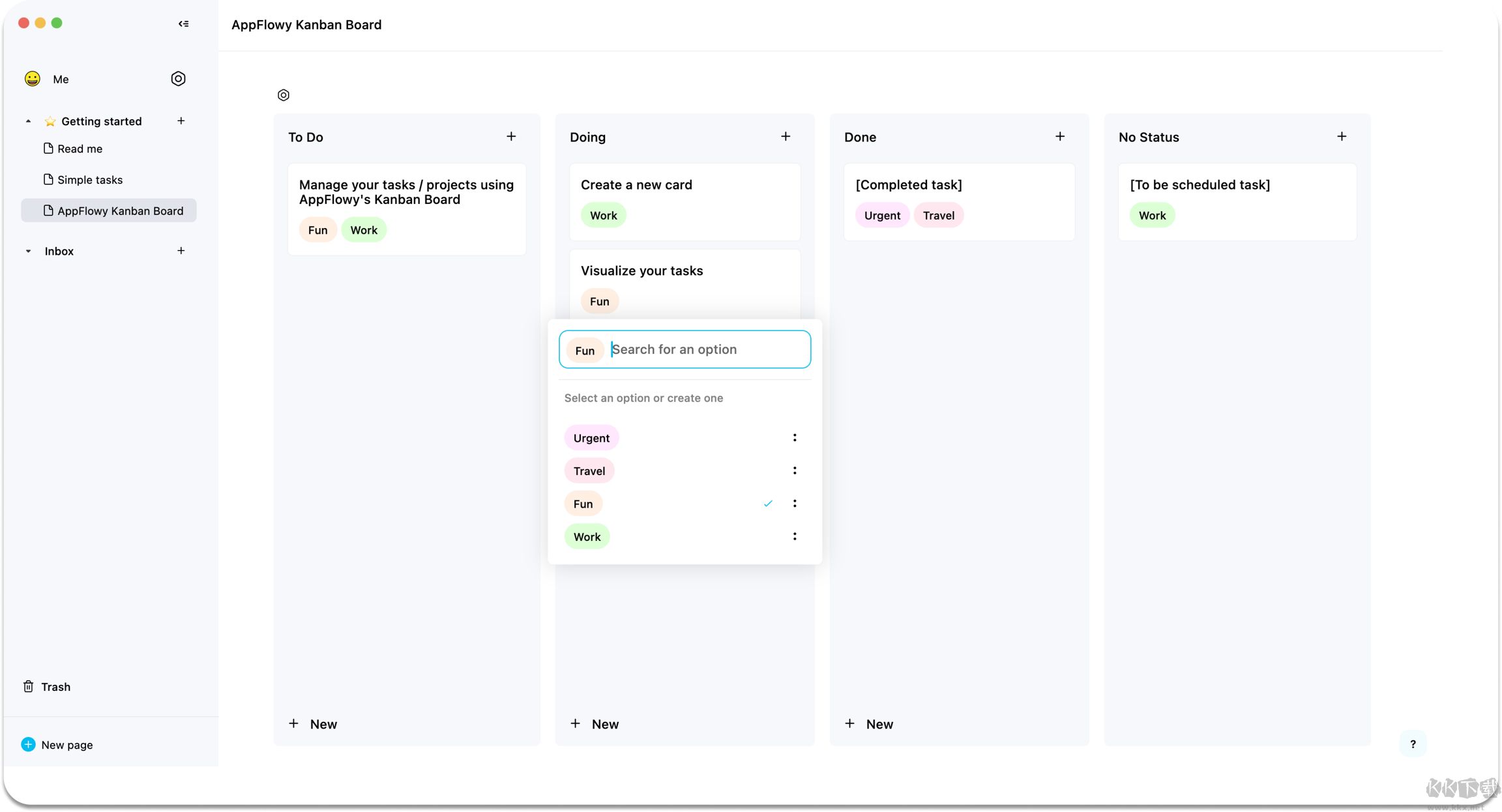The height and width of the screenshot is (812, 1502).
Task: Remove Fun tag chip in search box
Action: coord(585,351)
